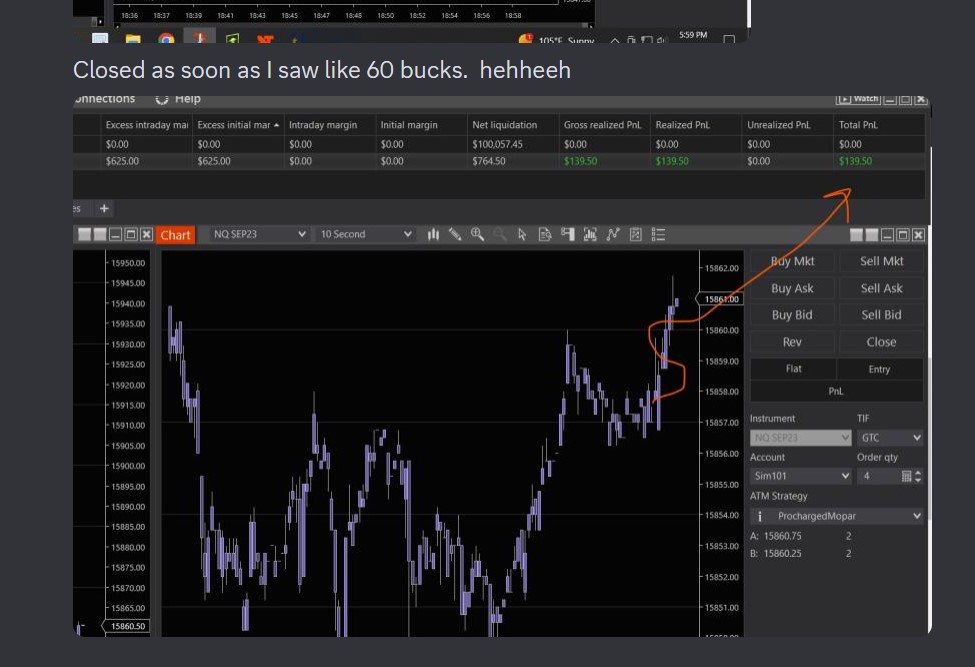Add a new tab with plus button

point(104,208)
